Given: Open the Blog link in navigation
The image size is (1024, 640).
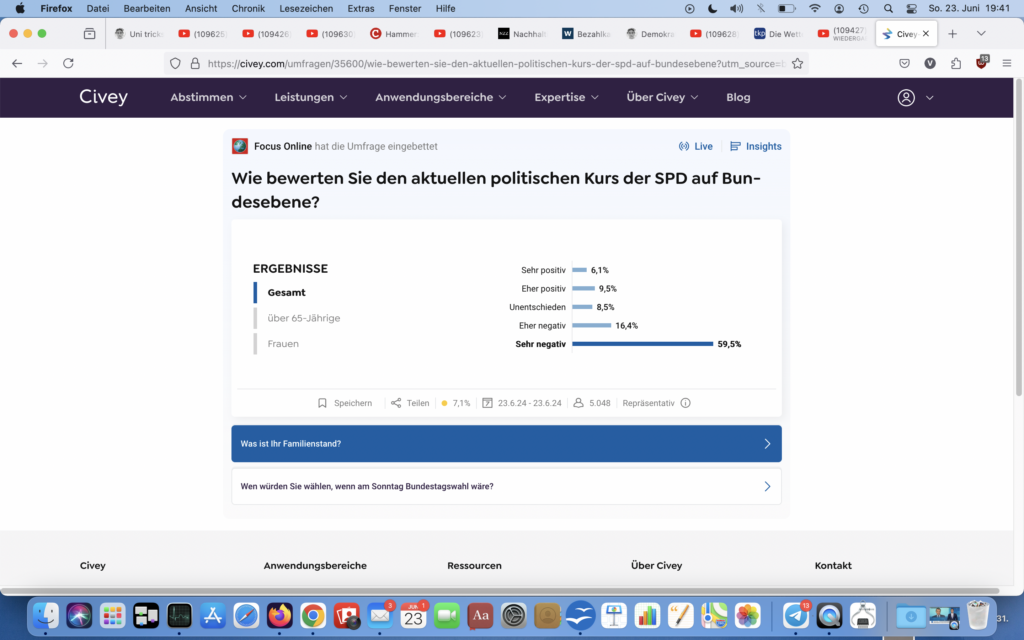Looking at the screenshot, I should coord(738,98).
